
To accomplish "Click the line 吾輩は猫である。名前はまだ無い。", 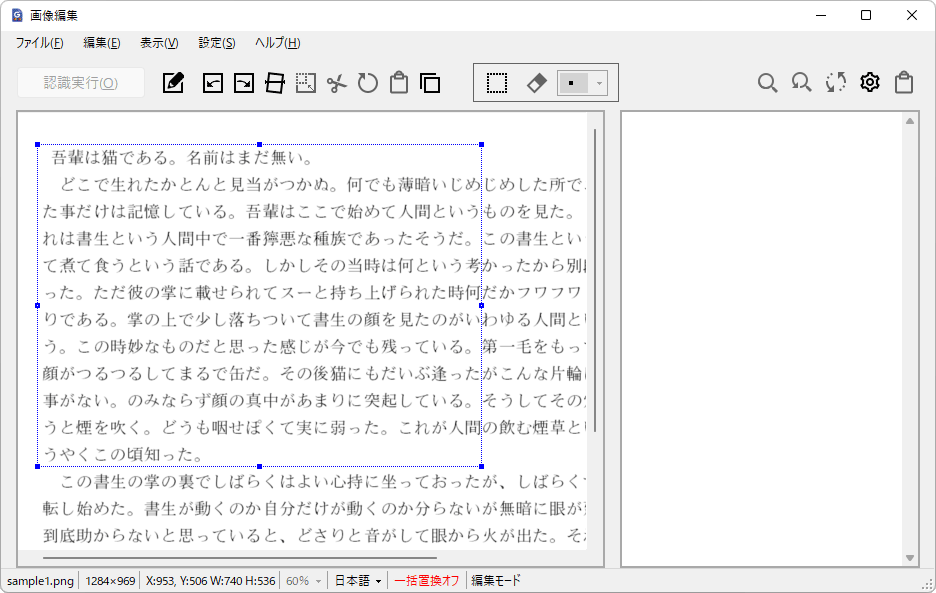I will click(183, 158).
